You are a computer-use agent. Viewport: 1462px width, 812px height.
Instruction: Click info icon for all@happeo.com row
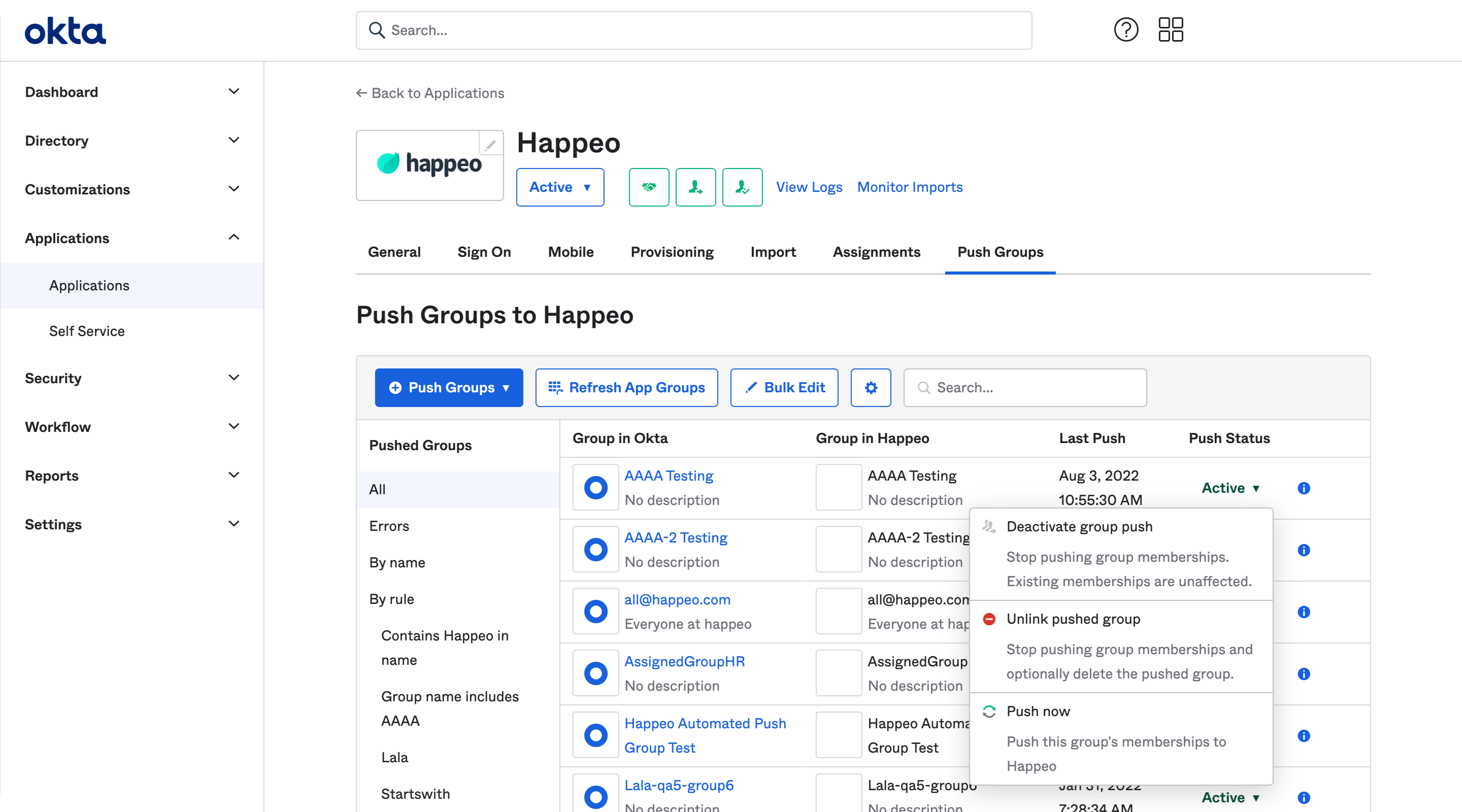pyautogui.click(x=1304, y=612)
